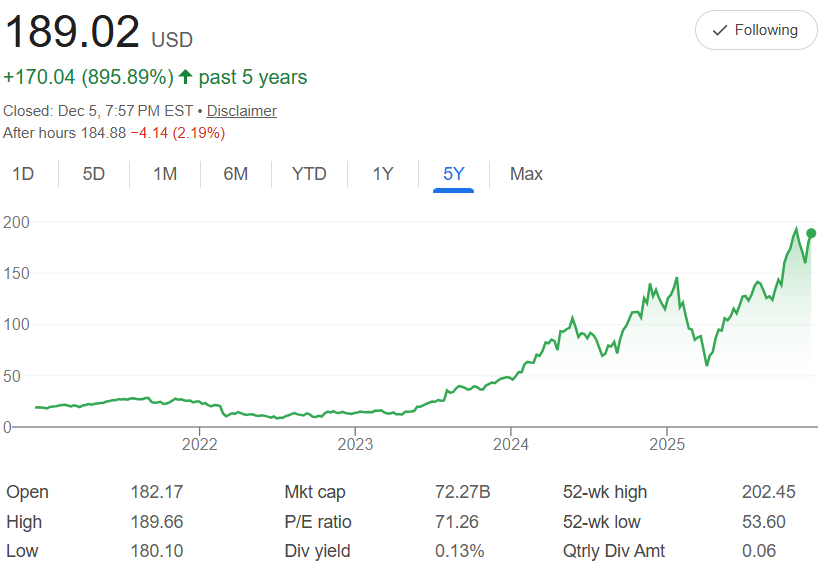
Task: Click the Qtrly Div Amt label
Action: tap(614, 551)
